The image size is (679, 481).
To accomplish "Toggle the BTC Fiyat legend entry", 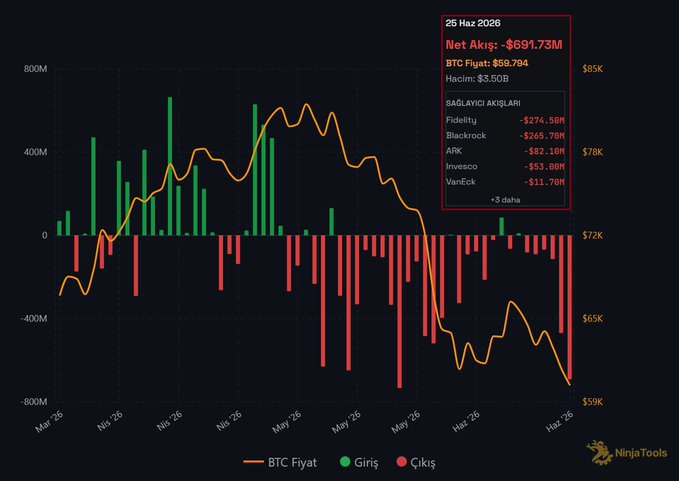I will 280,462.
